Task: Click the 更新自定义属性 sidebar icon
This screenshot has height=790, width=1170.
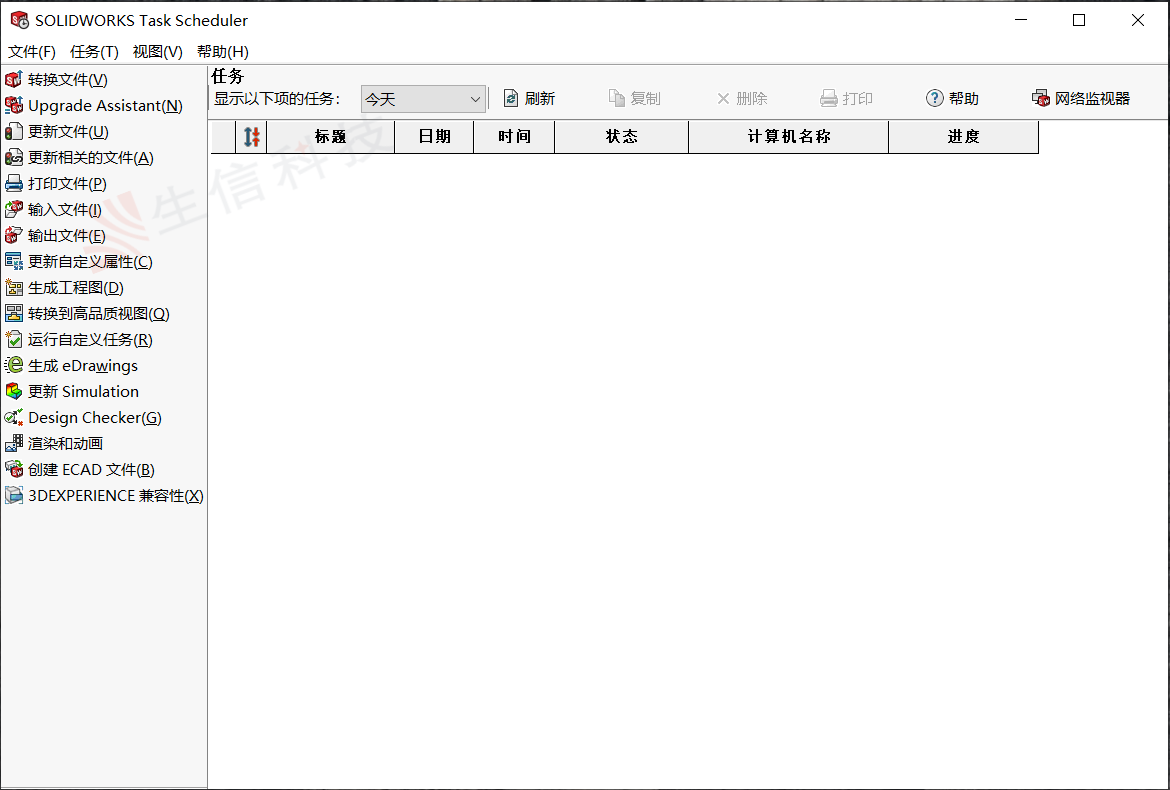Action: click(13, 262)
